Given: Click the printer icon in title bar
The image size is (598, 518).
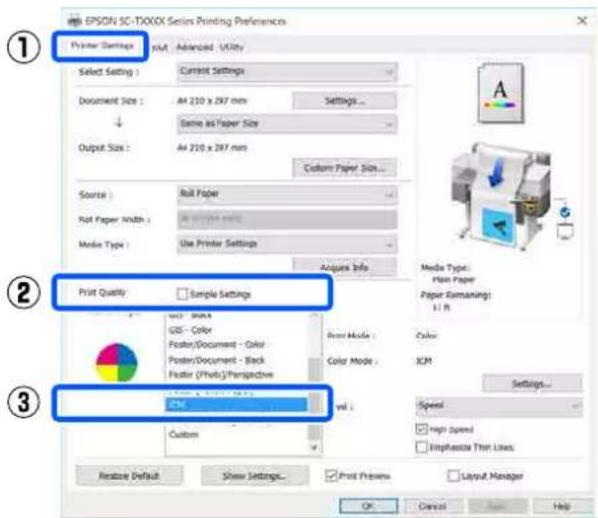Looking at the screenshot, I should [74, 21].
